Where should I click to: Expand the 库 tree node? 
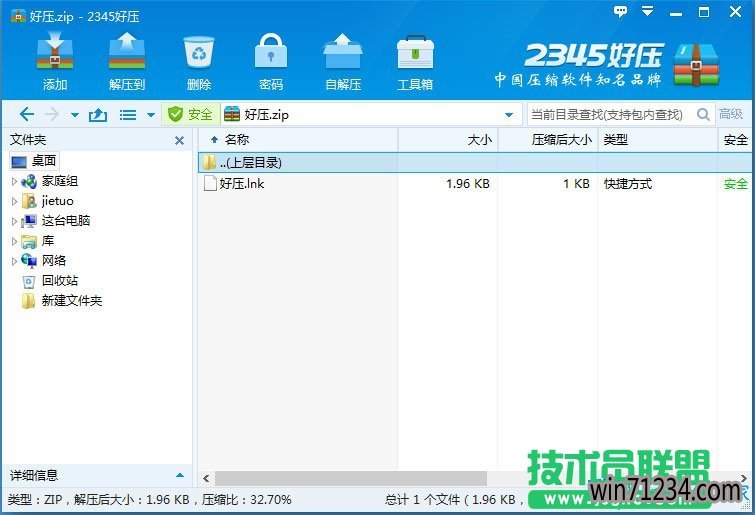point(14,241)
